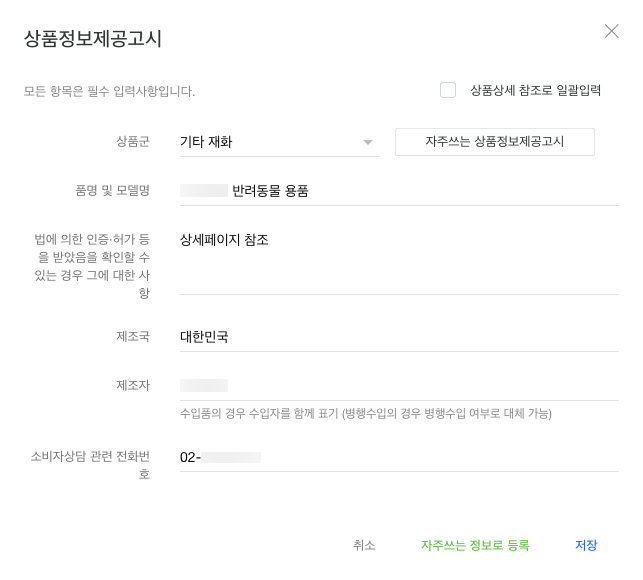
Task: Click the 상품군 field label
Action: pos(133,142)
